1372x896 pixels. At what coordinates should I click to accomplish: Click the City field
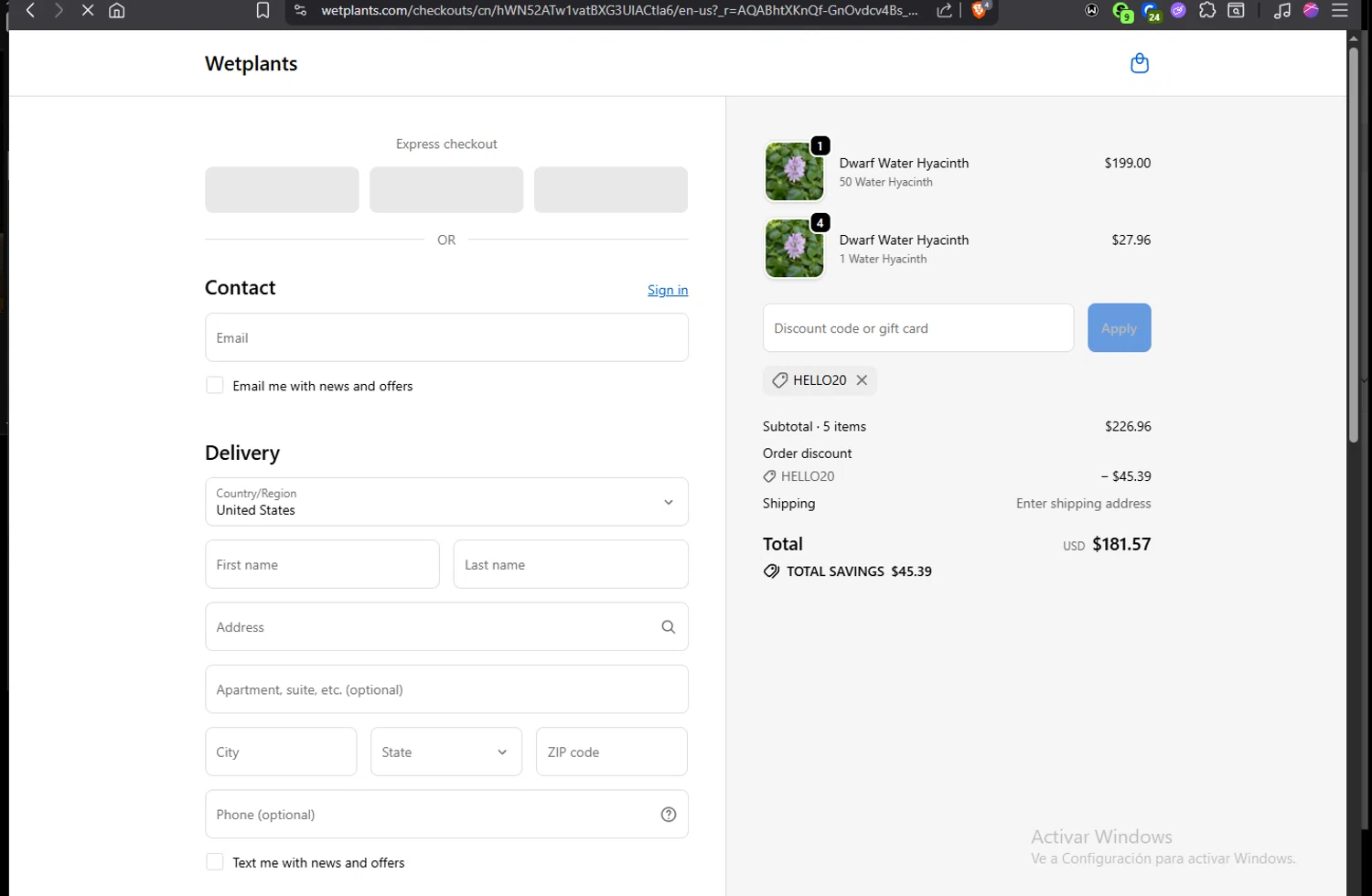[x=281, y=752]
